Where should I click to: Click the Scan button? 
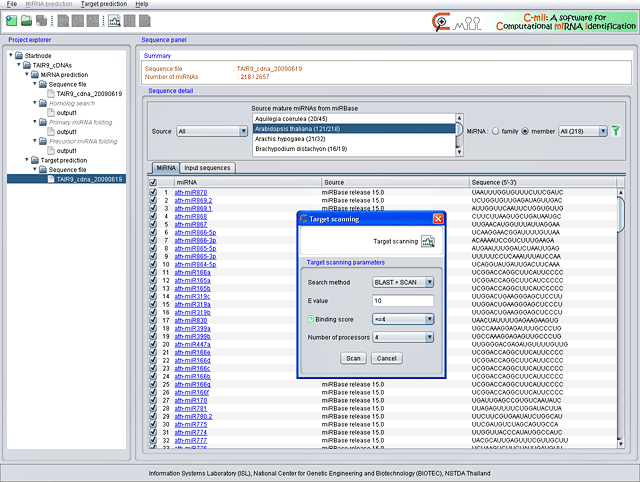[x=353, y=358]
